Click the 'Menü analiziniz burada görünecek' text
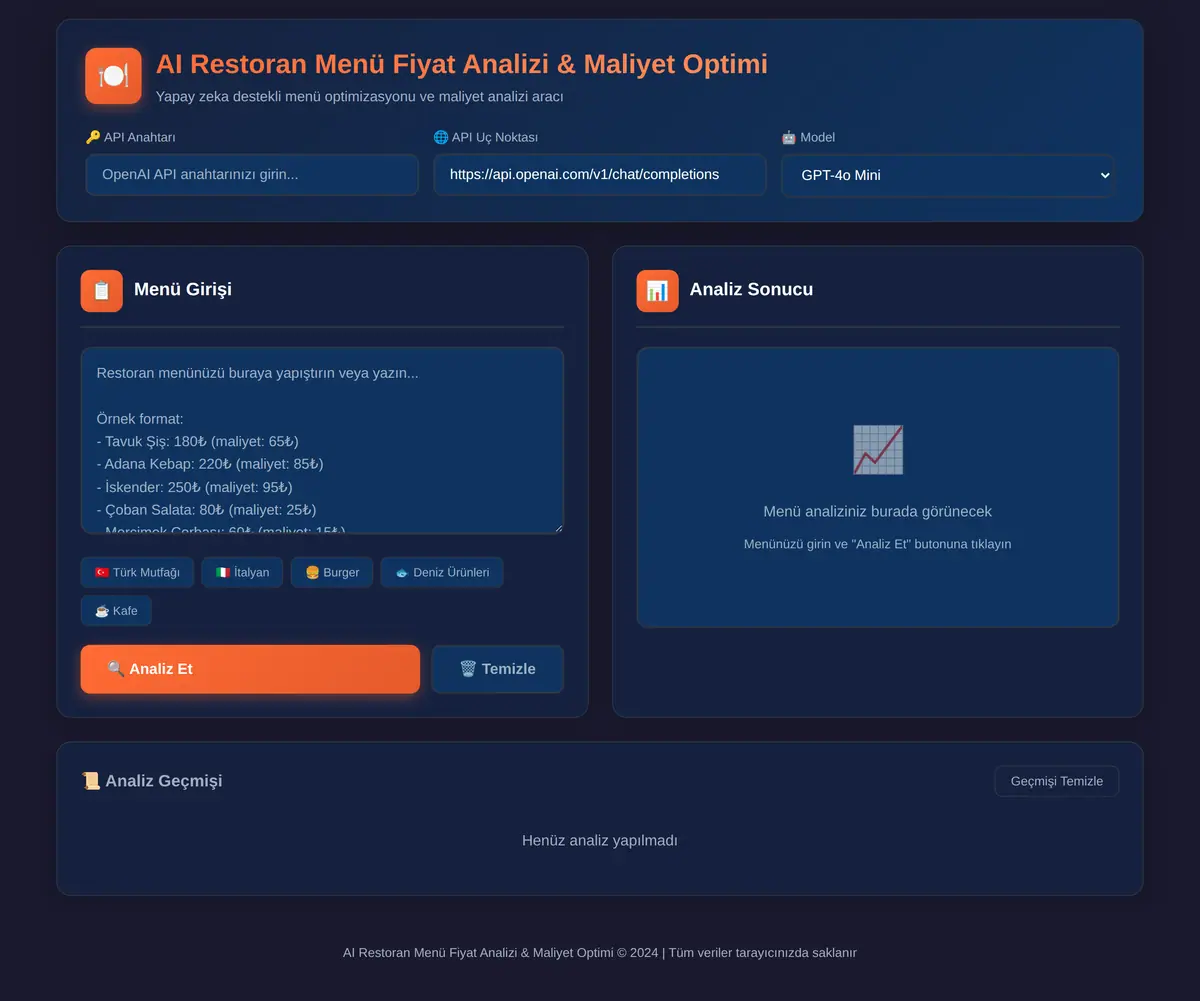Viewport: 1200px width, 1001px height. coord(878,512)
